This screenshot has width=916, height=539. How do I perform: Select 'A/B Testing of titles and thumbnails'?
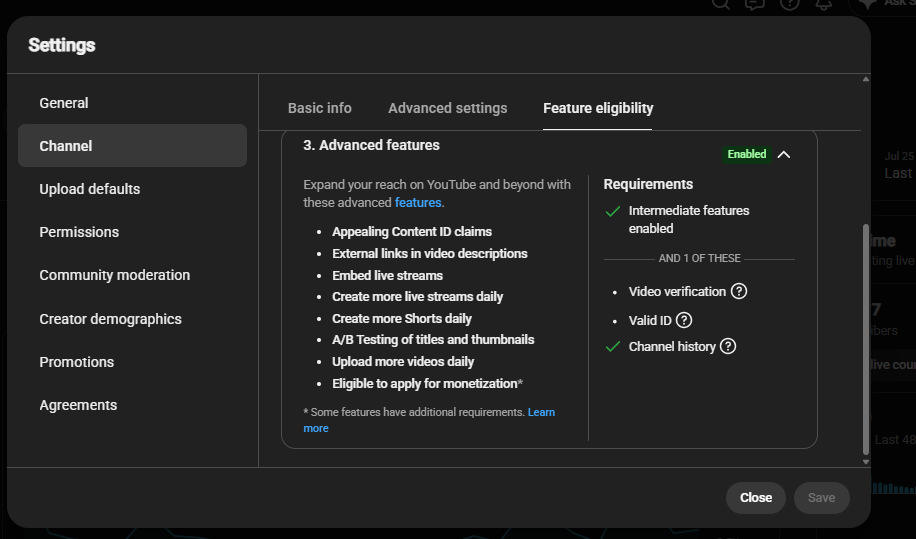click(433, 340)
